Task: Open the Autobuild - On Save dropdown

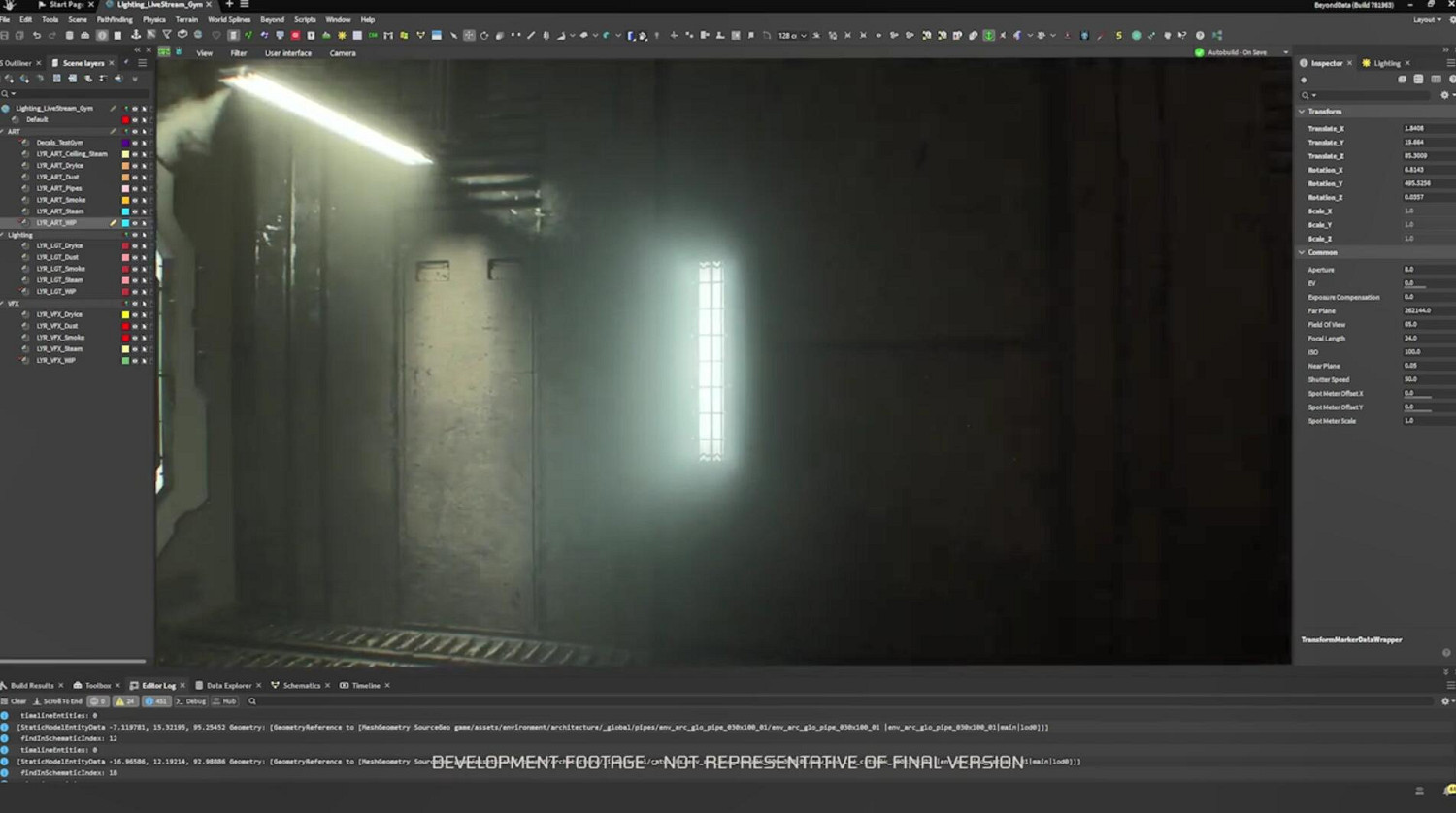Action: pos(1285,52)
